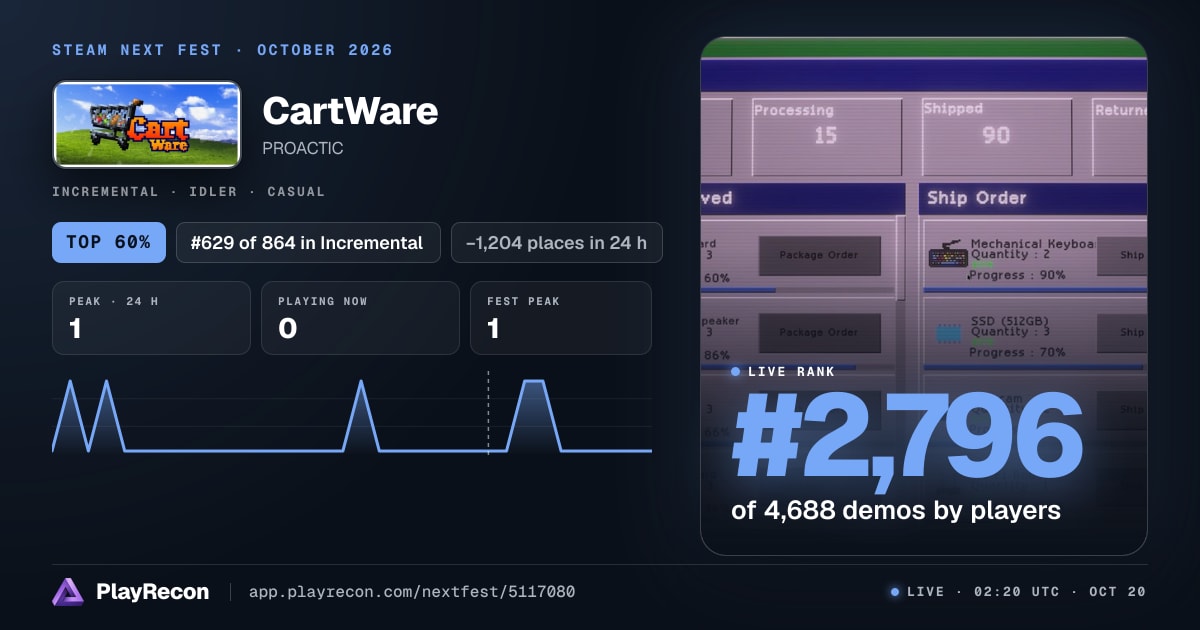Screen dimensions: 1200x630
Task: Click the PlayRecon brand name
Action: [x=152, y=592]
